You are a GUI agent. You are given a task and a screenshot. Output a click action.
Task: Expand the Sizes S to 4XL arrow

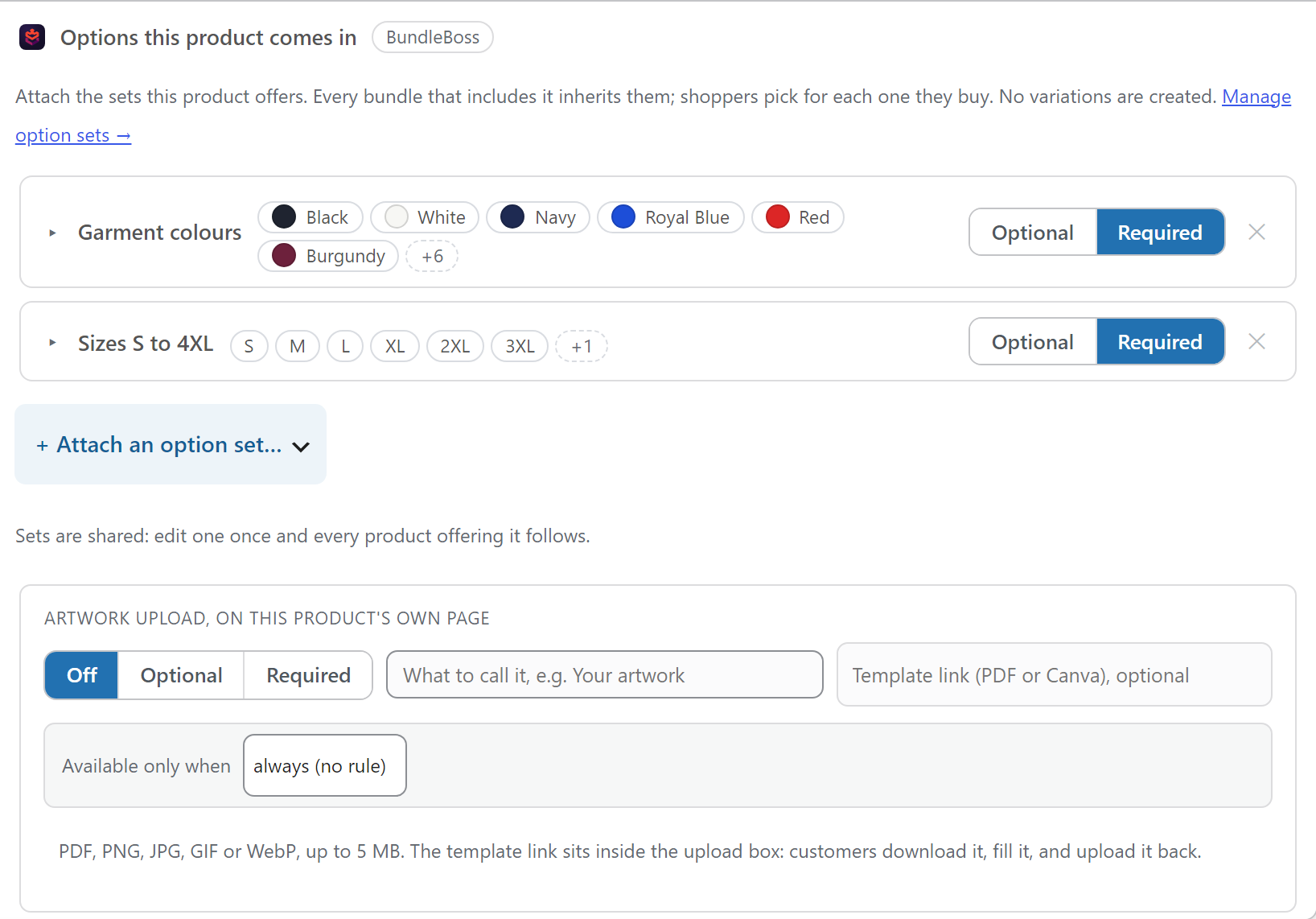click(x=52, y=343)
